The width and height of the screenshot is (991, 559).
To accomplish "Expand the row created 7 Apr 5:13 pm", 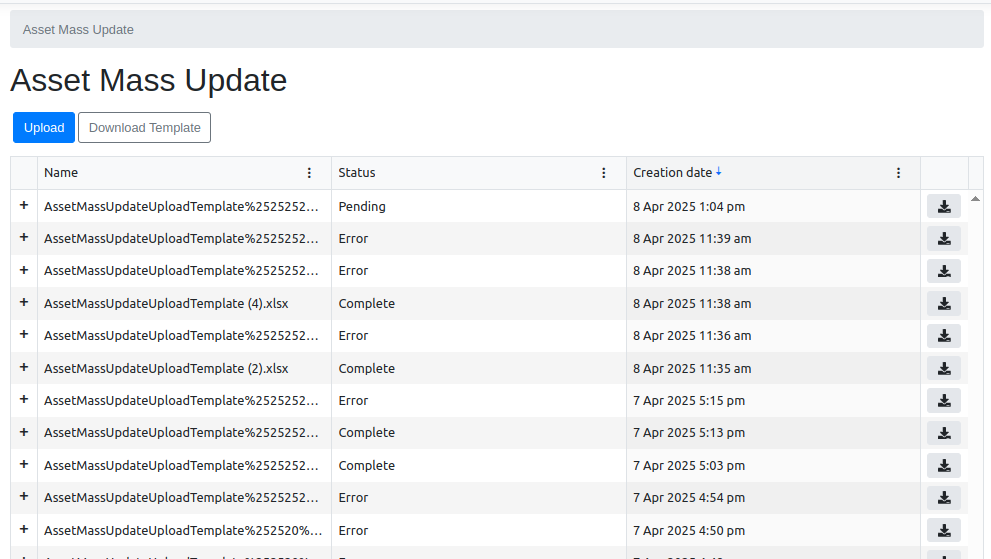I will tap(24, 432).
